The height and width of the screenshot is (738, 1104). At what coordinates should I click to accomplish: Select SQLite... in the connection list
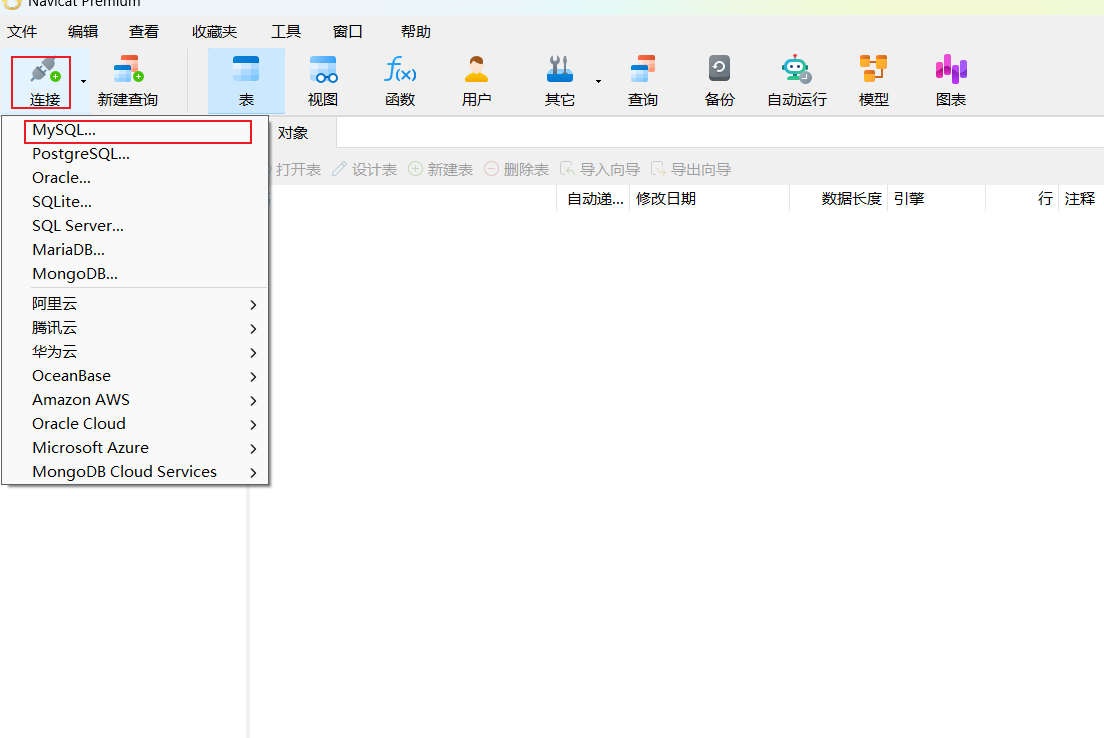pos(62,202)
